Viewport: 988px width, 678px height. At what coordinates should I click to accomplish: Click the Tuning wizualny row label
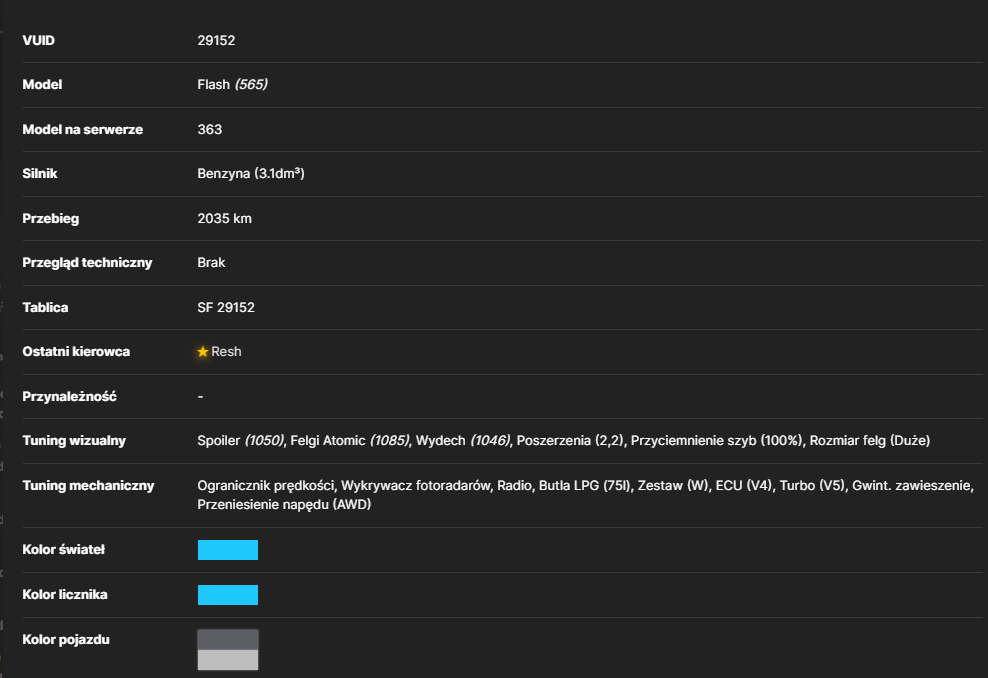tap(74, 440)
